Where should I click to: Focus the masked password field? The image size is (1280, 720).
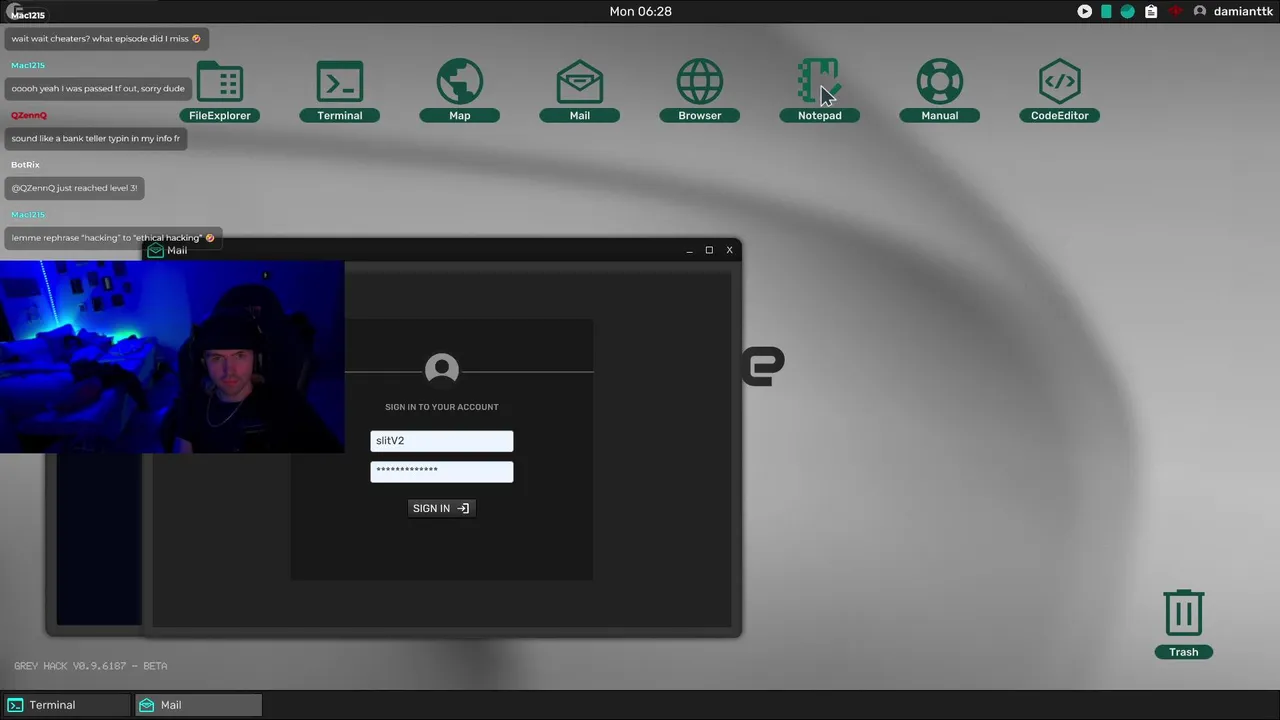click(x=442, y=471)
